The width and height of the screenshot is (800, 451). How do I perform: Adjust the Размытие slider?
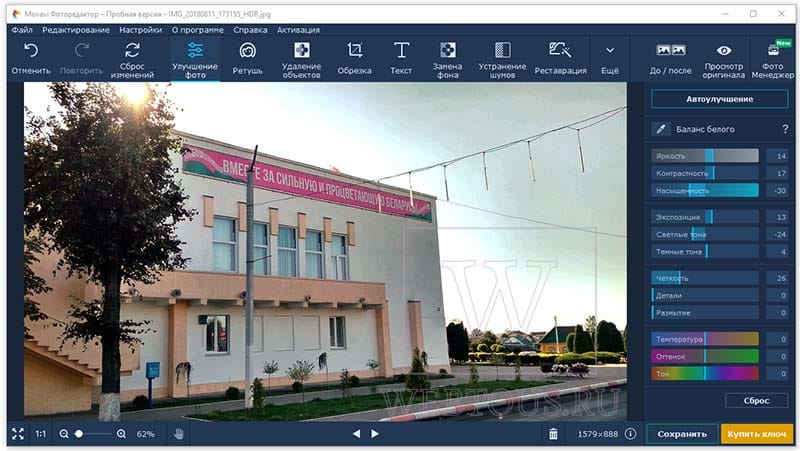tap(705, 313)
